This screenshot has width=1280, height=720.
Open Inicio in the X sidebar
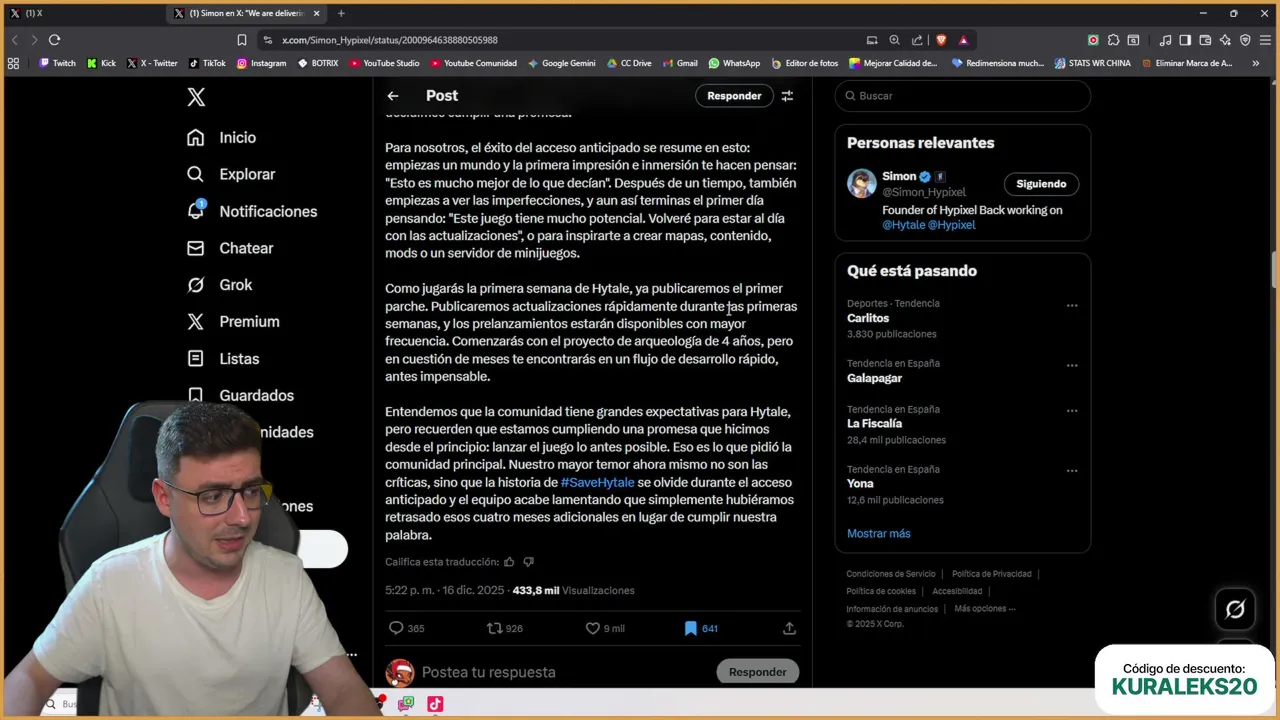(222, 138)
